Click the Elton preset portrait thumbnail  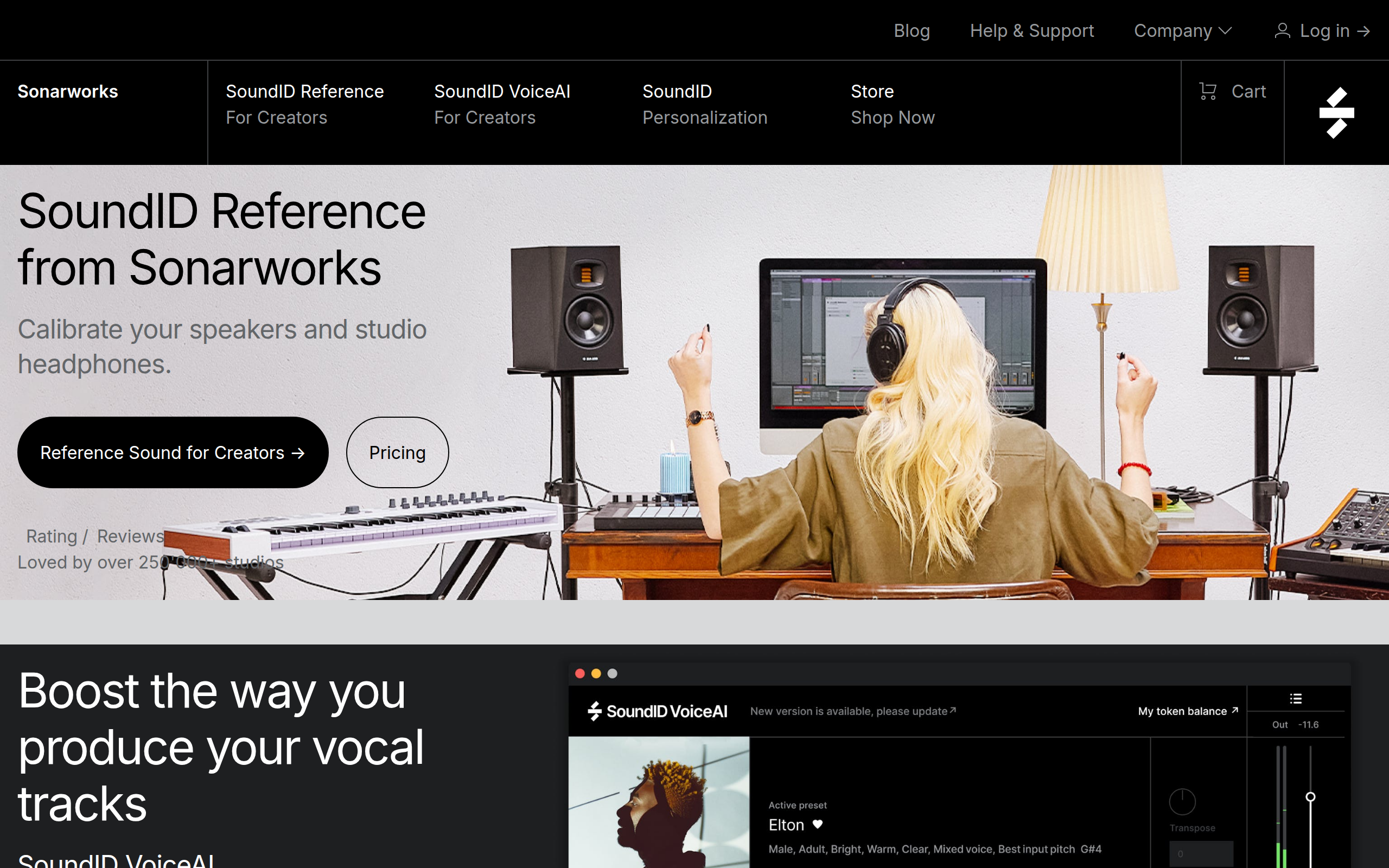point(658,802)
